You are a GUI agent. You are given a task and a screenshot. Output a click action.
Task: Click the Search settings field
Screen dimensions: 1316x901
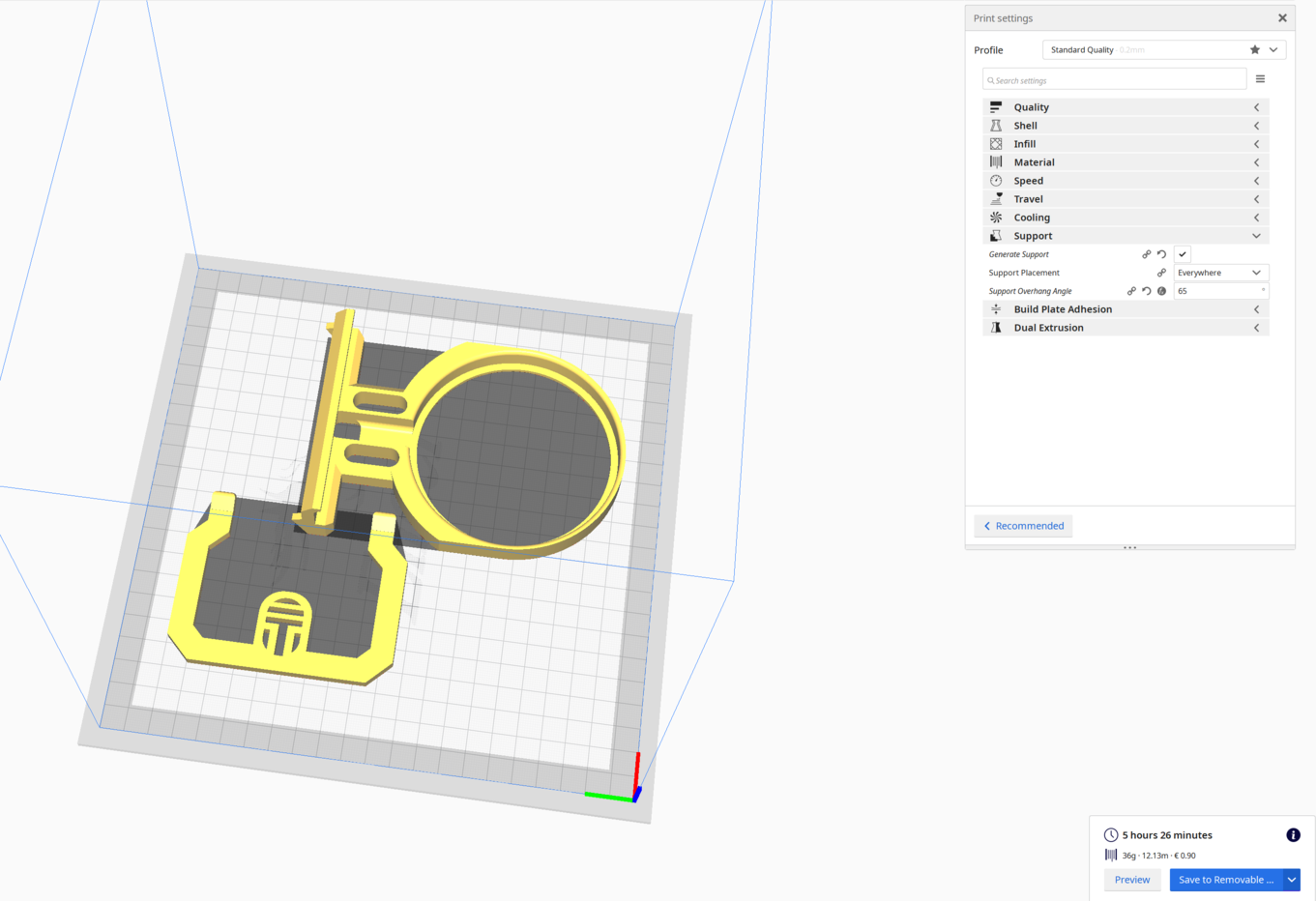point(1114,80)
